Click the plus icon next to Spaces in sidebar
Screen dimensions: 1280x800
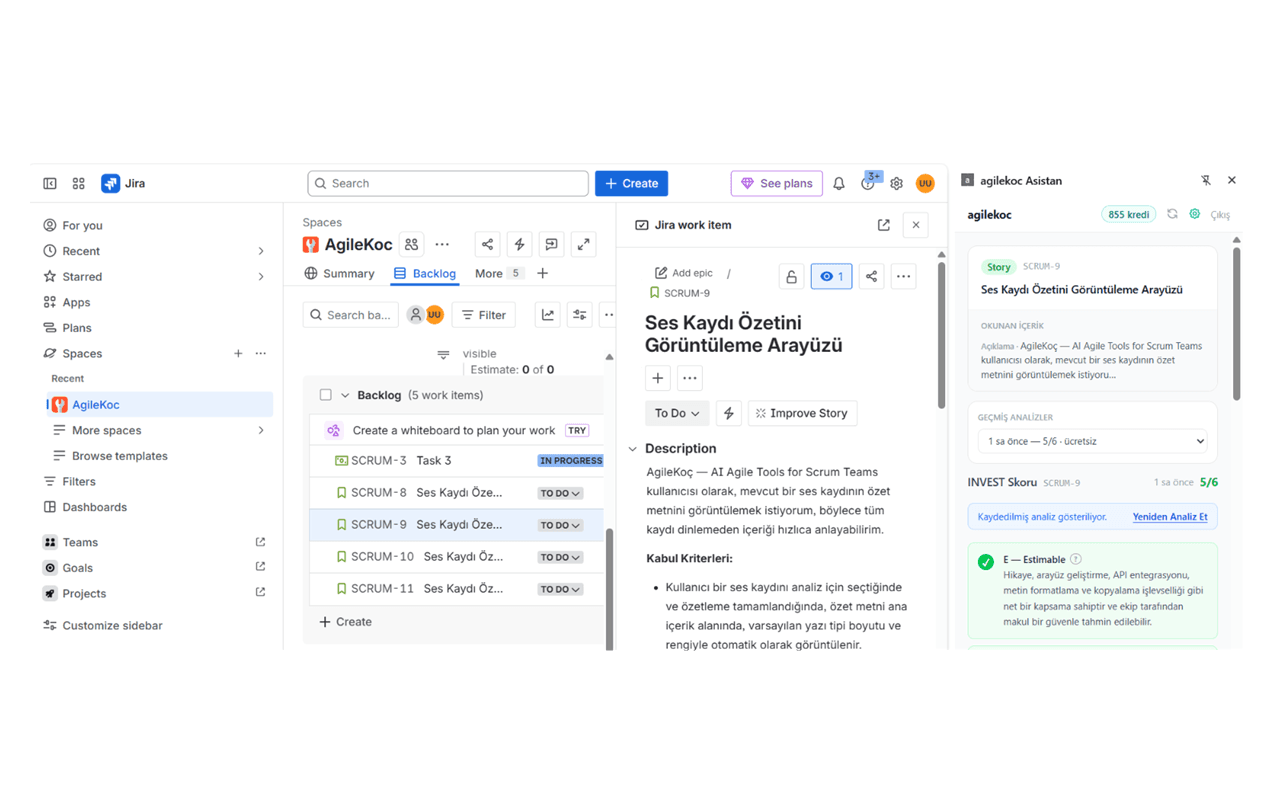coord(238,353)
